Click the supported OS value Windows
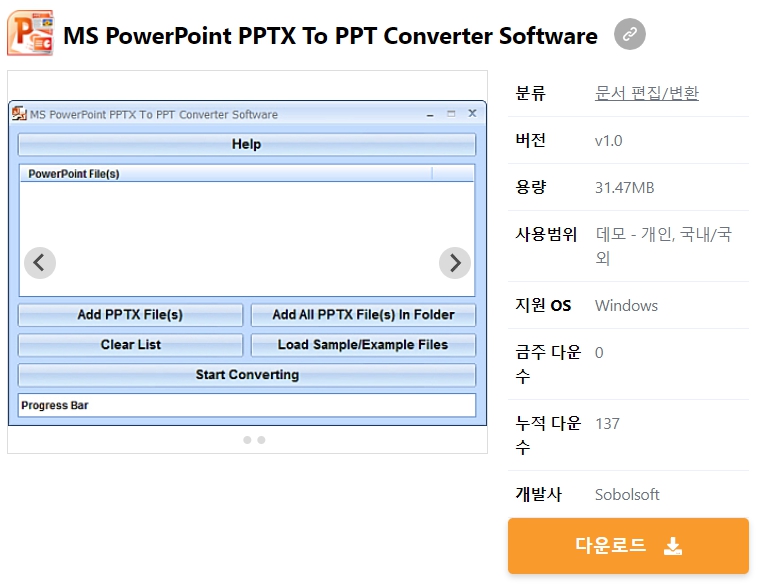Image resolution: width=761 pixels, height=587 pixels. 627,305
